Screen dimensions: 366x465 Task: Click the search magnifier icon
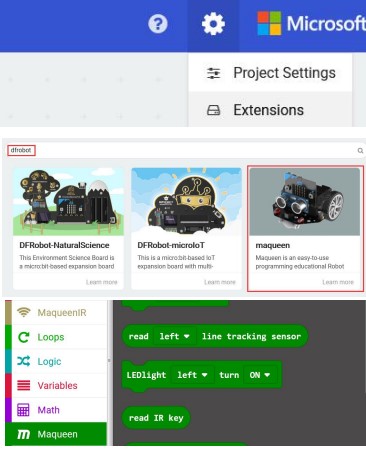360,151
